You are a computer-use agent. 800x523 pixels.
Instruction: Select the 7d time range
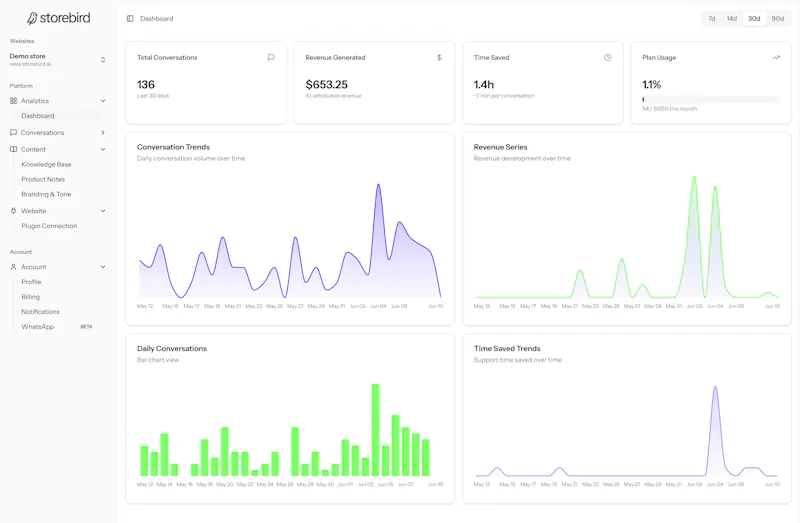pyautogui.click(x=712, y=18)
